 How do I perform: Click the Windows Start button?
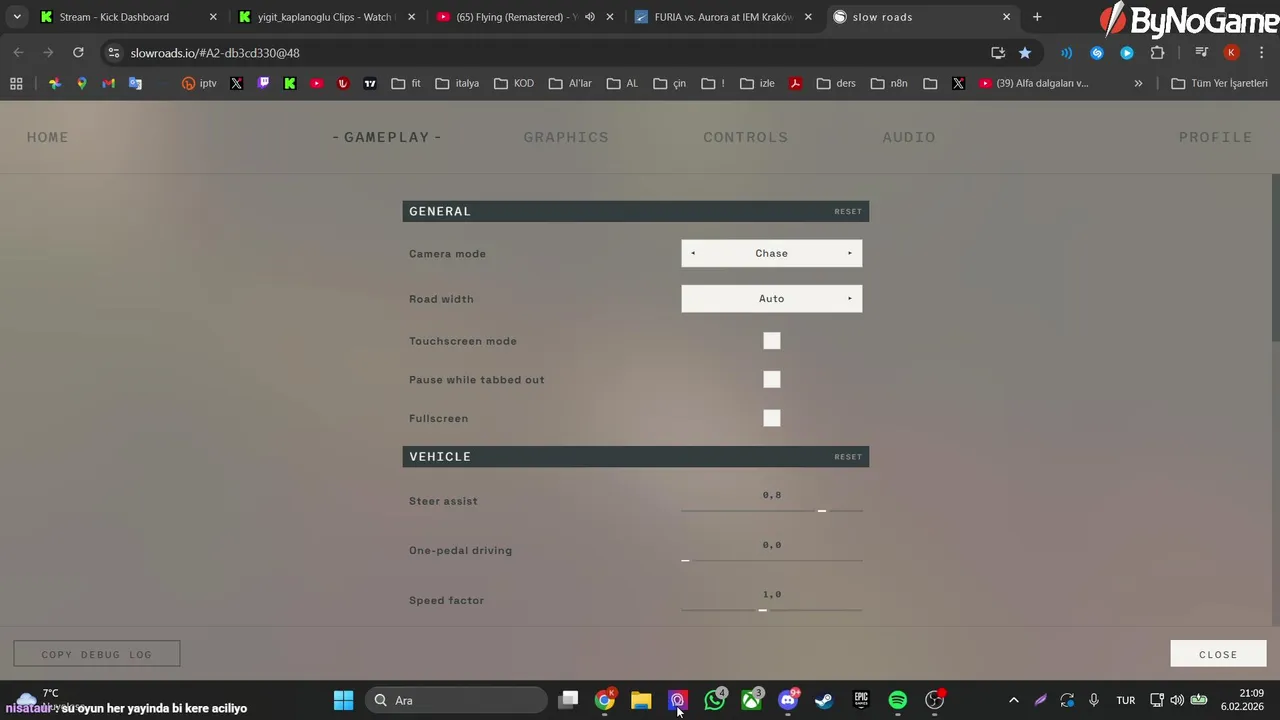343,700
